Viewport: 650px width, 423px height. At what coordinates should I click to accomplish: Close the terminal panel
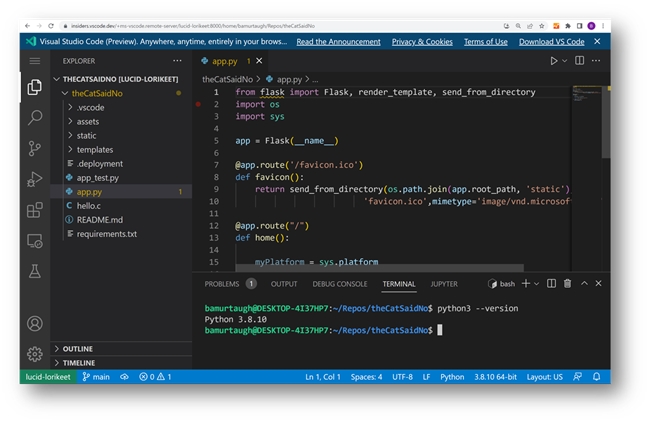tap(599, 283)
